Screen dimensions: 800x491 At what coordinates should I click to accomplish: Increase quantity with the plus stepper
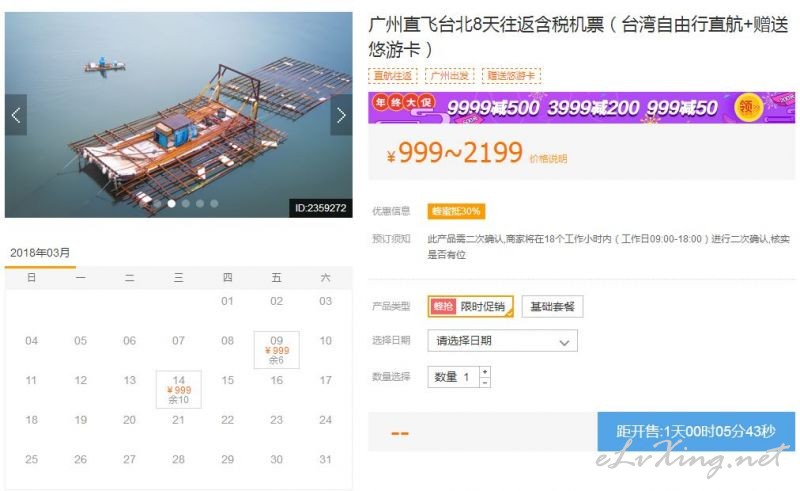tap(485, 371)
